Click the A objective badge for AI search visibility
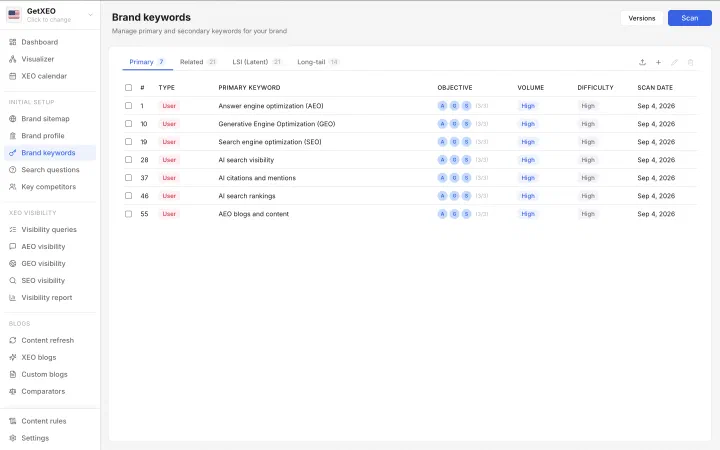Screen dimensions: 720x450 [442, 160]
